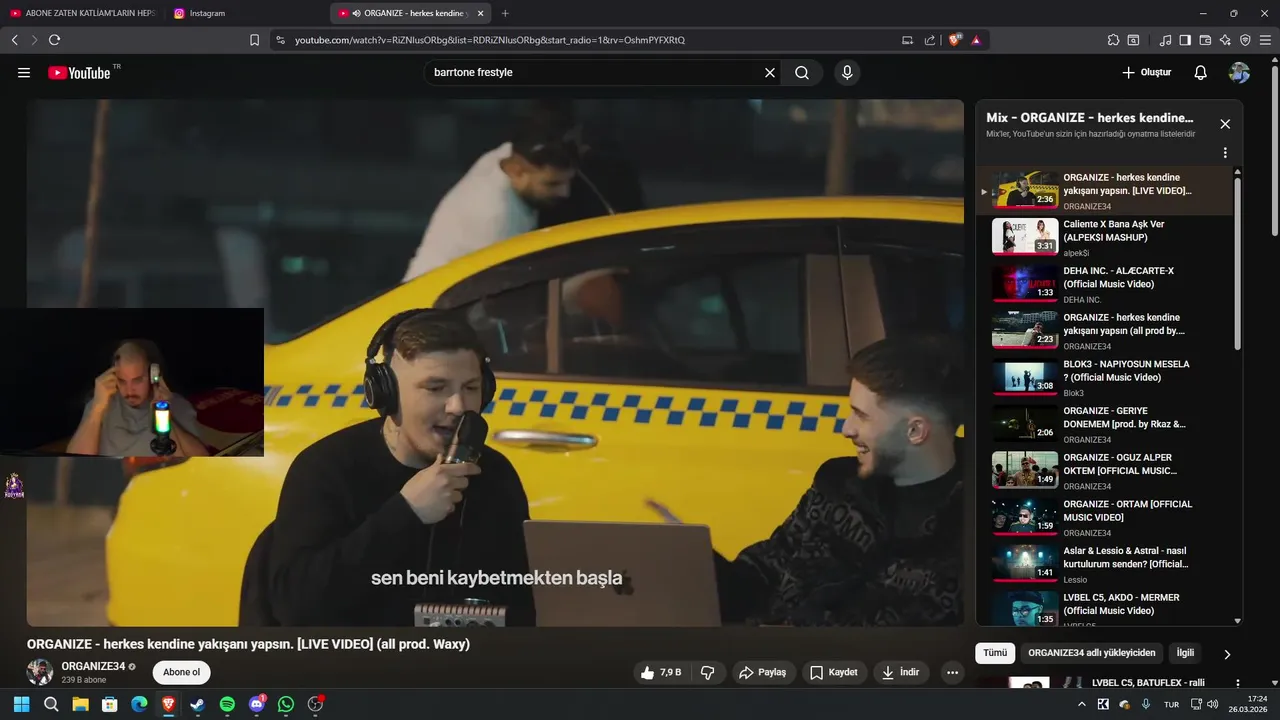Viewport: 1280px width, 720px height.
Task: Click the Kaydet save button
Action: click(x=833, y=673)
